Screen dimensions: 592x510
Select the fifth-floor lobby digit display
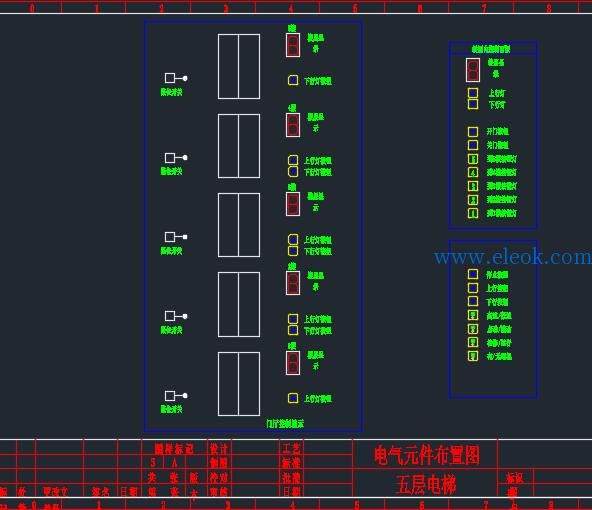tap(293, 45)
